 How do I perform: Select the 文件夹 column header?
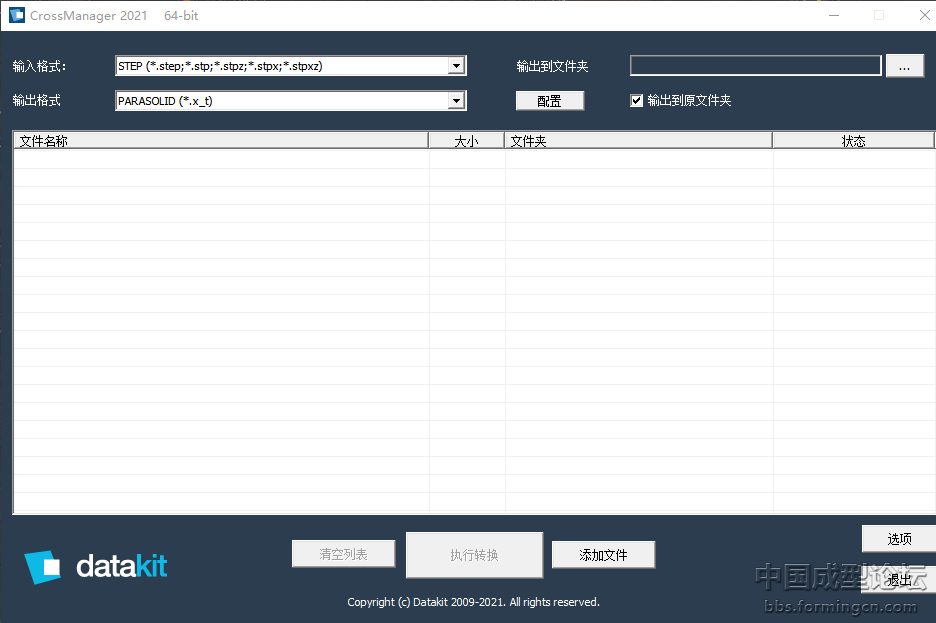coord(638,141)
